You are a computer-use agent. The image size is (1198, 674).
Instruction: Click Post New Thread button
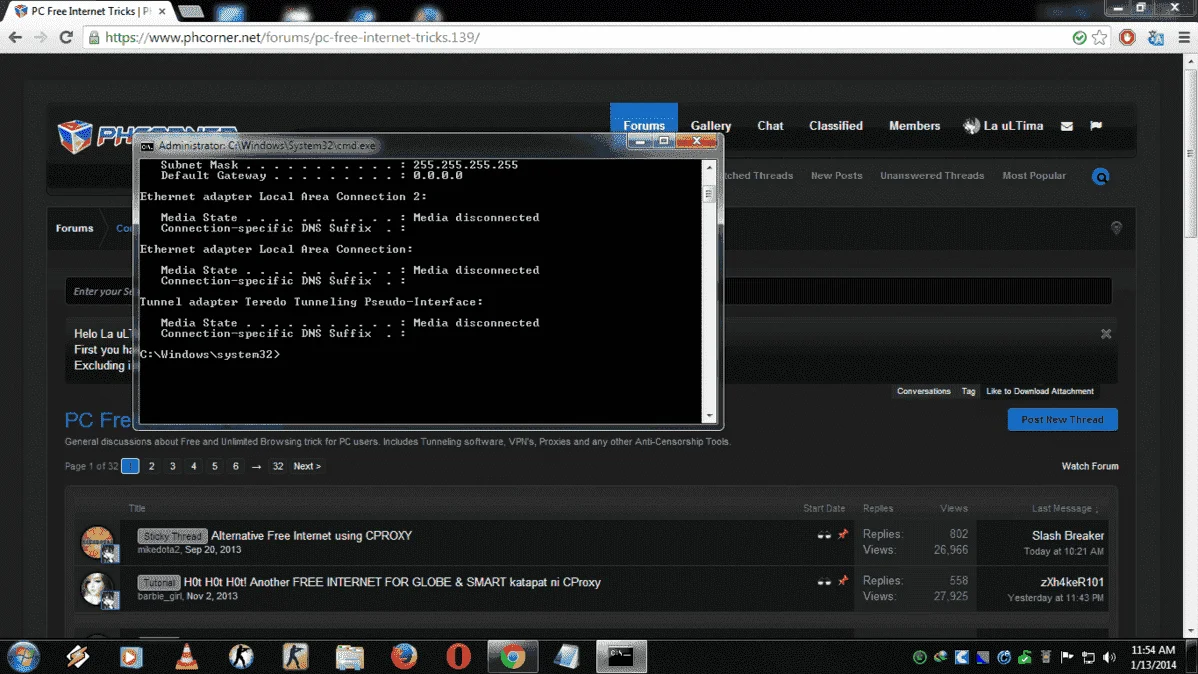(x=1062, y=420)
